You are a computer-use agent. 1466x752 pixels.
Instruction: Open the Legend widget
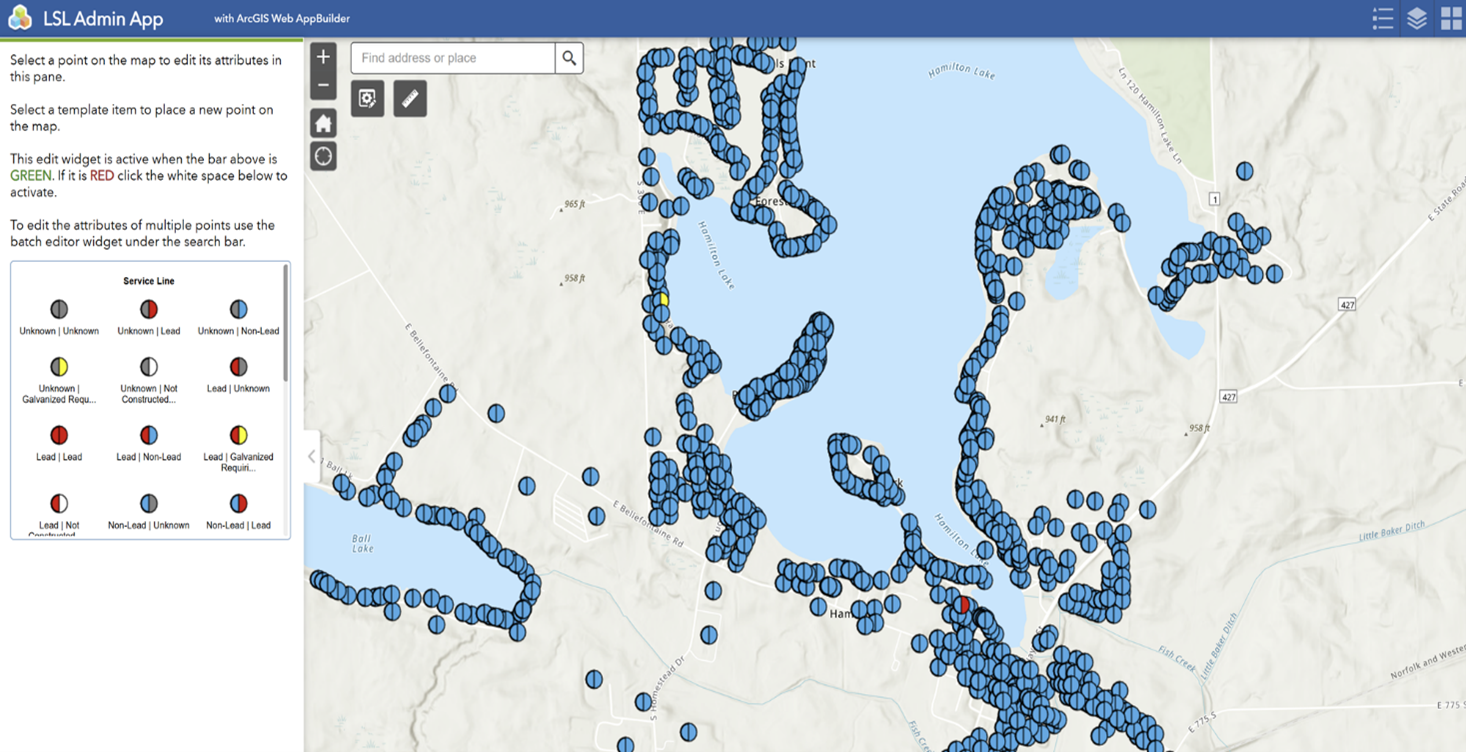pyautogui.click(x=1382, y=17)
